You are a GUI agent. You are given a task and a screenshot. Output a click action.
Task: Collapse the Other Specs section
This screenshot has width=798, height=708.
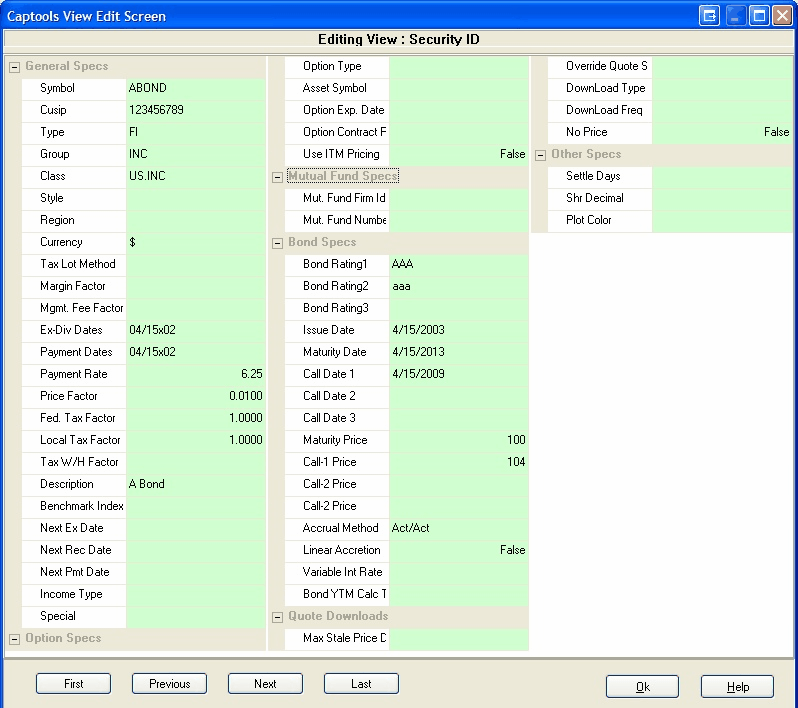(541, 155)
